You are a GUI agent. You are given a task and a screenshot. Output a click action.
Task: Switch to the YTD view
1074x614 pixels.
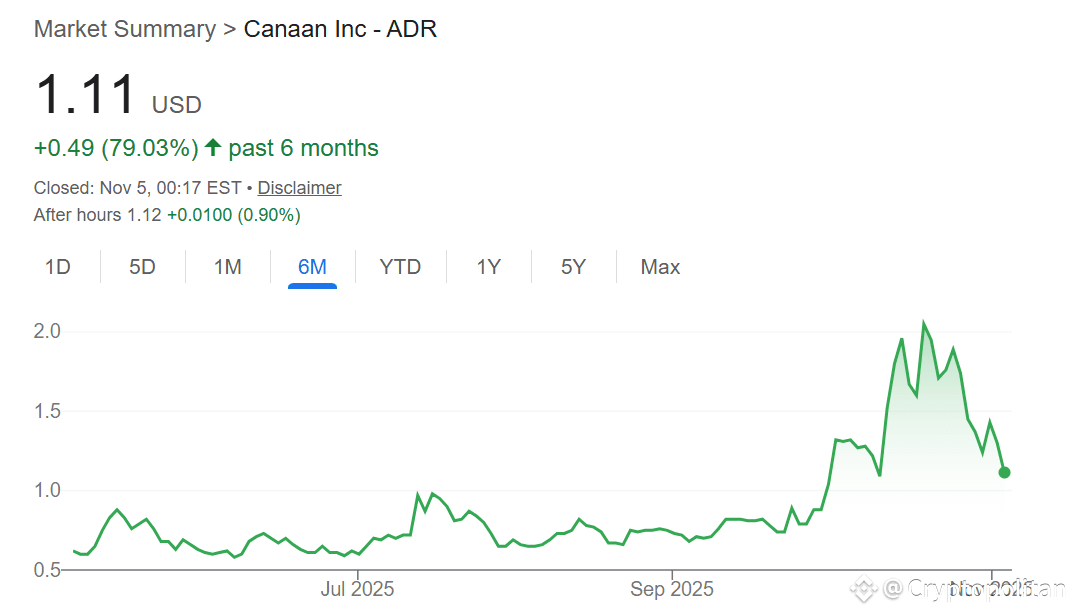click(x=400, y=266)
